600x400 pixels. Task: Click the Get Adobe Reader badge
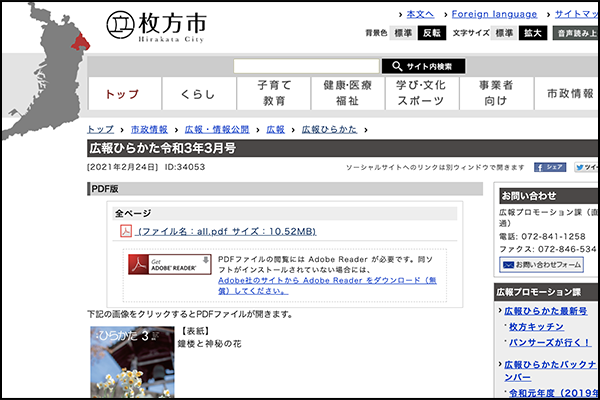click(169, 264)
